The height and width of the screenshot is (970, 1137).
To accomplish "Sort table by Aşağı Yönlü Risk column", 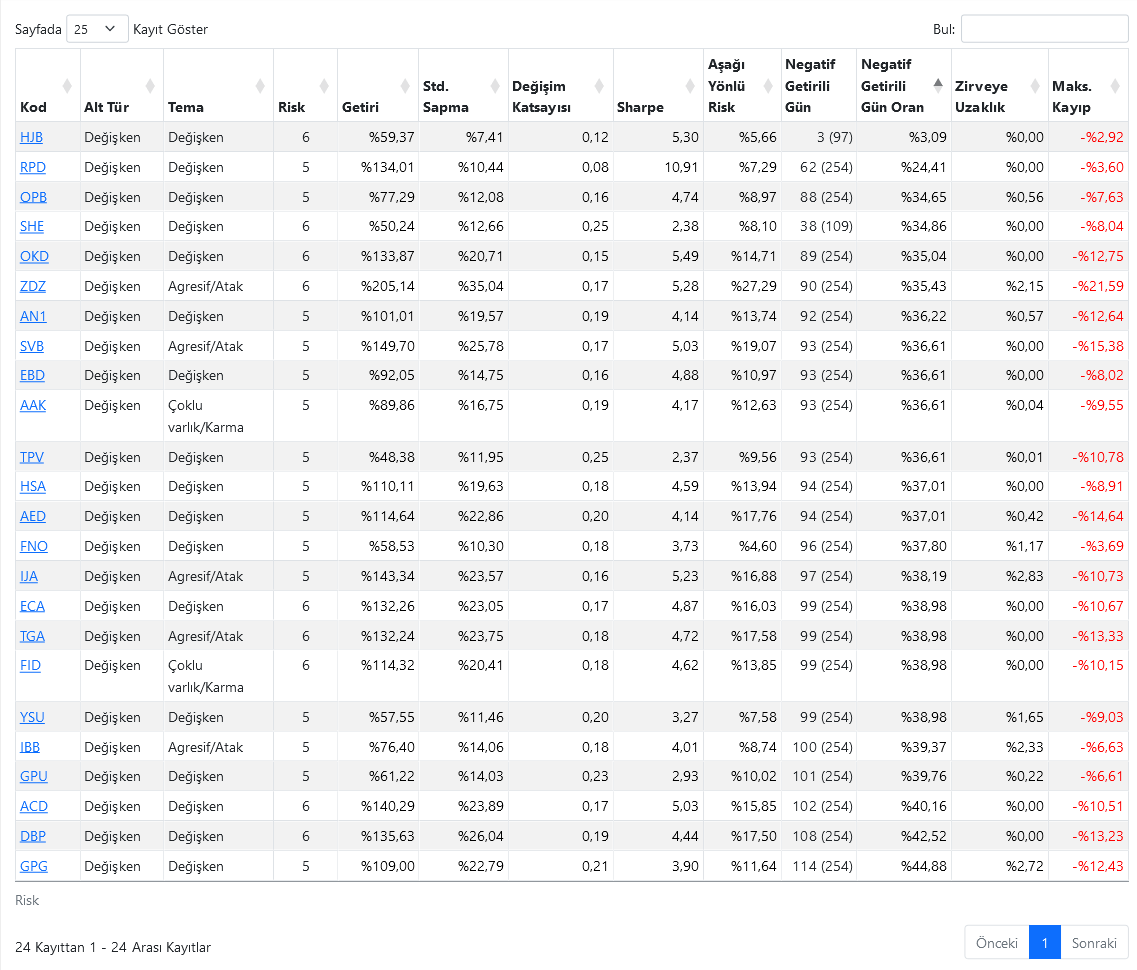I will point(742,86).
